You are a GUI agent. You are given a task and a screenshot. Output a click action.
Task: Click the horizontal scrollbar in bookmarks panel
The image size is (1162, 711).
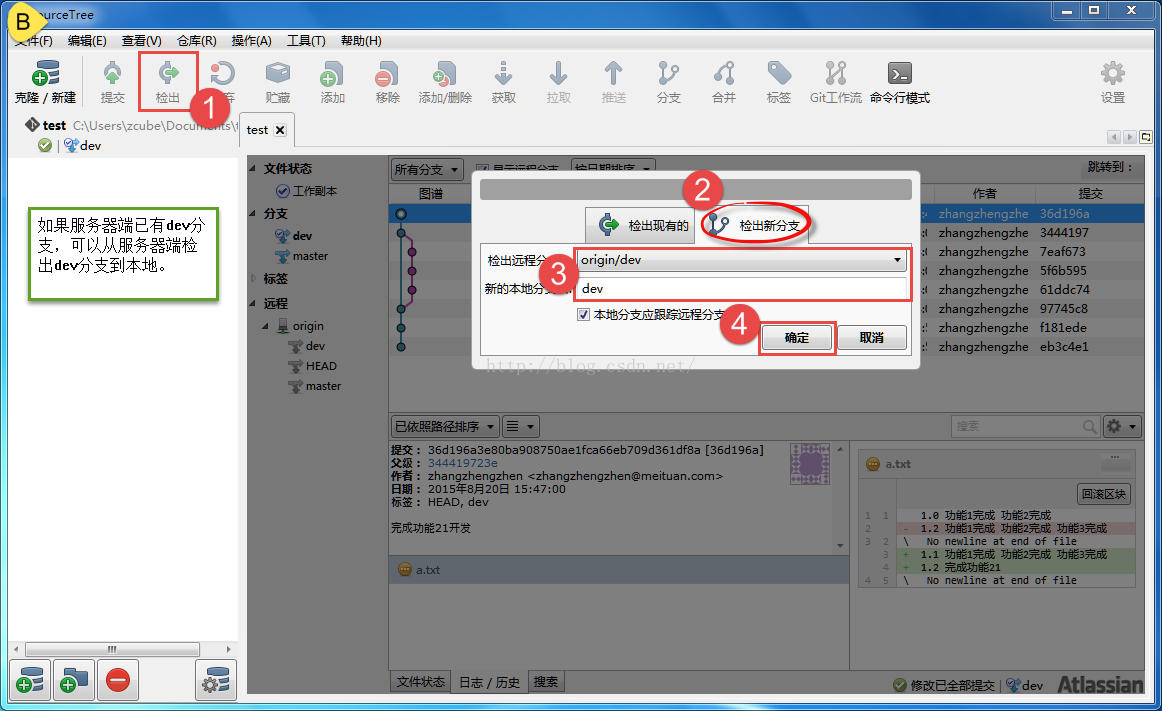tap(112, 649)
